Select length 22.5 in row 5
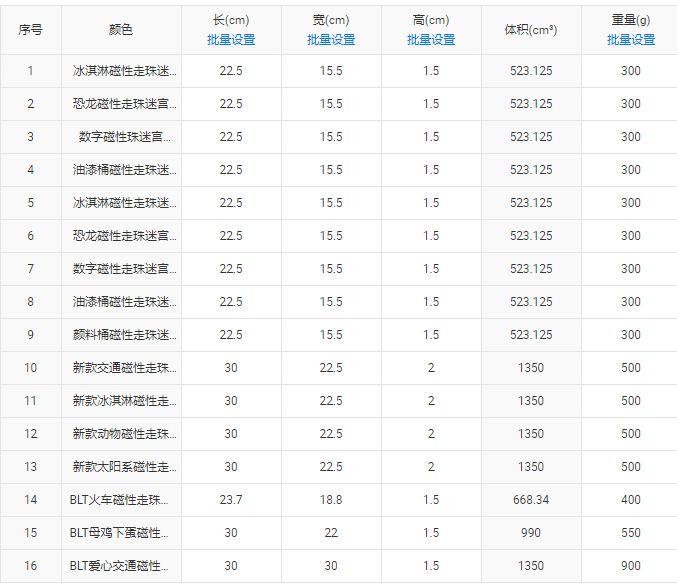The image size is (677, 586). (x=231, y=203)
